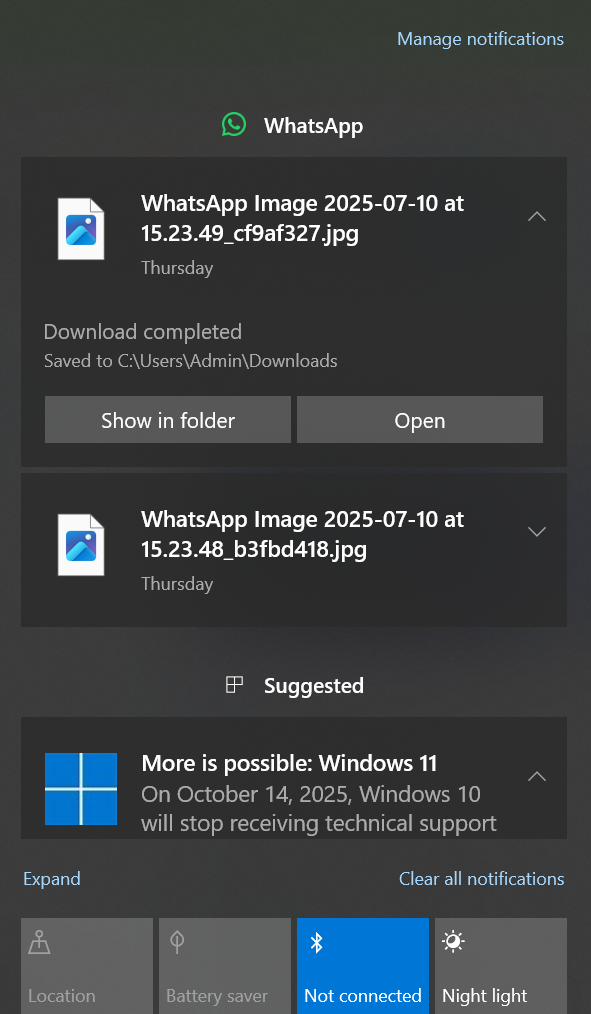Click the WhatsApp app icon in the header

click(x=233, y=125)
